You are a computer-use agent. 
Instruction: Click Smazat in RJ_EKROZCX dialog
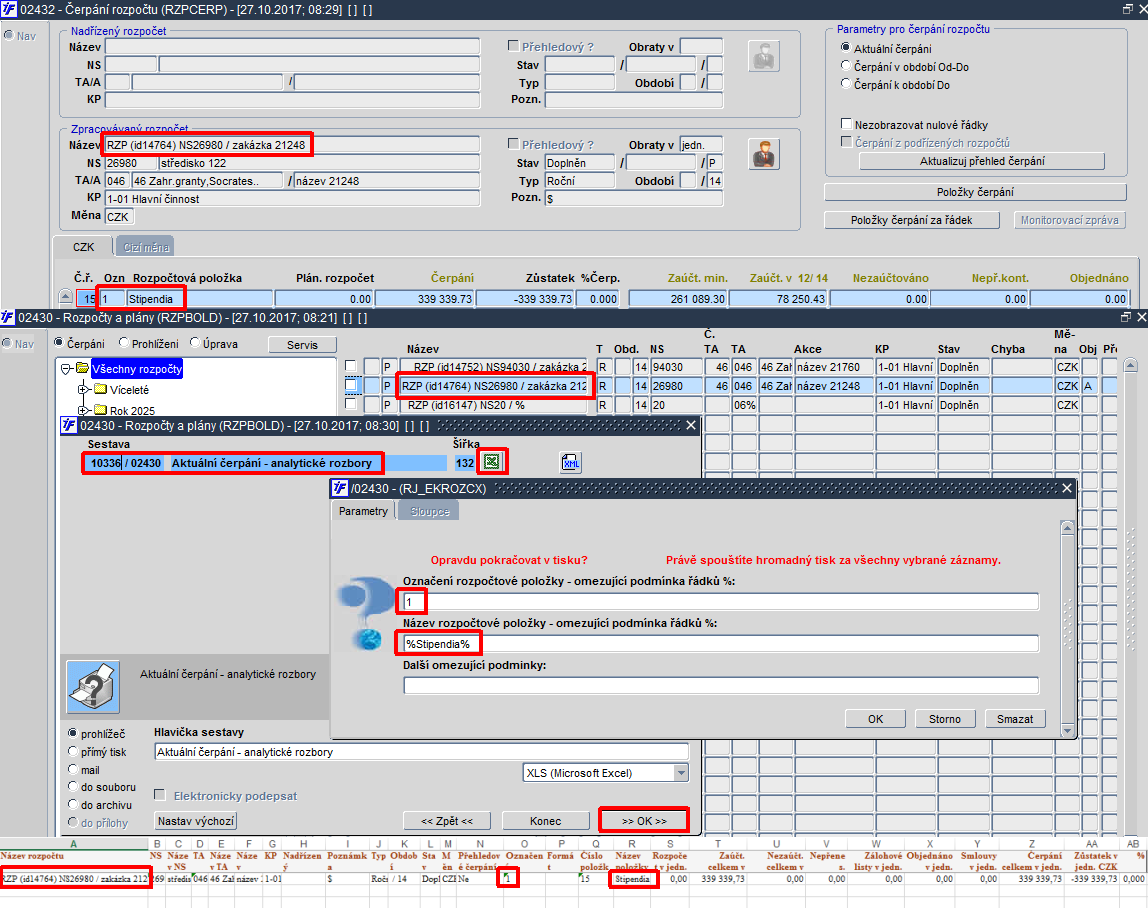click(x=1015, y=719)
